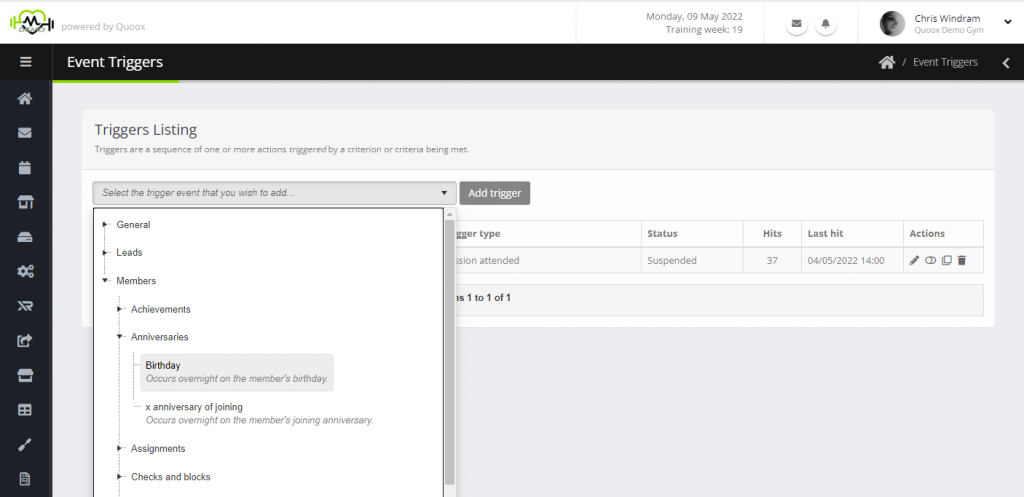Click the dropdown list scrollbar thumb
Viewport: 1024px width, 497px height.
[449, 353]
